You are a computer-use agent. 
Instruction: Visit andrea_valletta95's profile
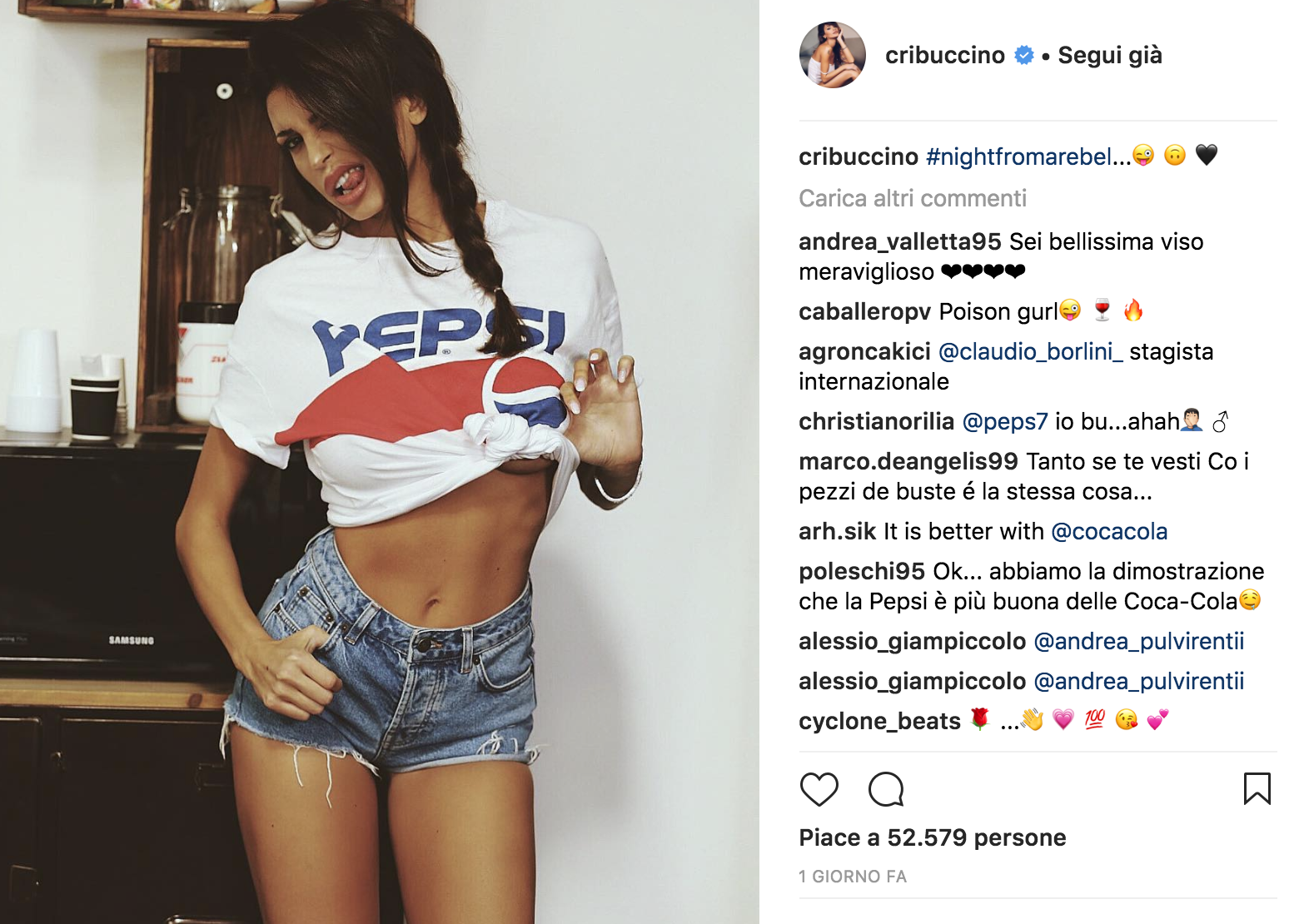coord(899,241)
